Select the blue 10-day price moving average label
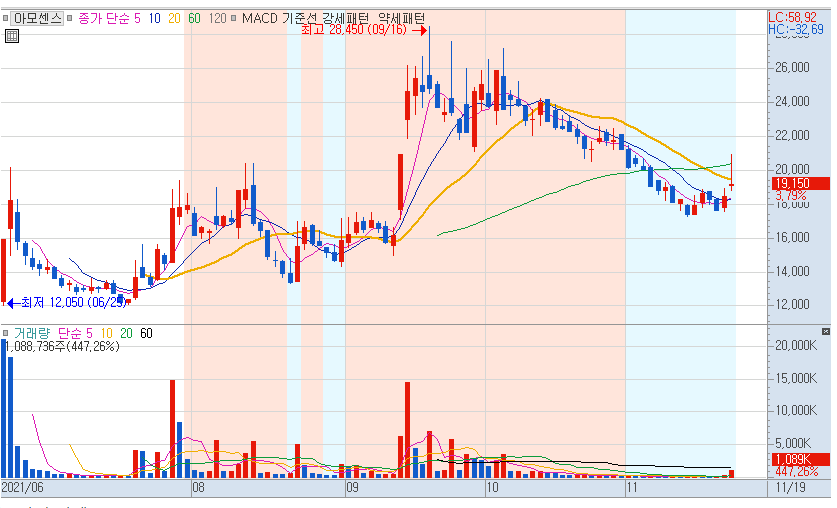 (x=155, y=19)
